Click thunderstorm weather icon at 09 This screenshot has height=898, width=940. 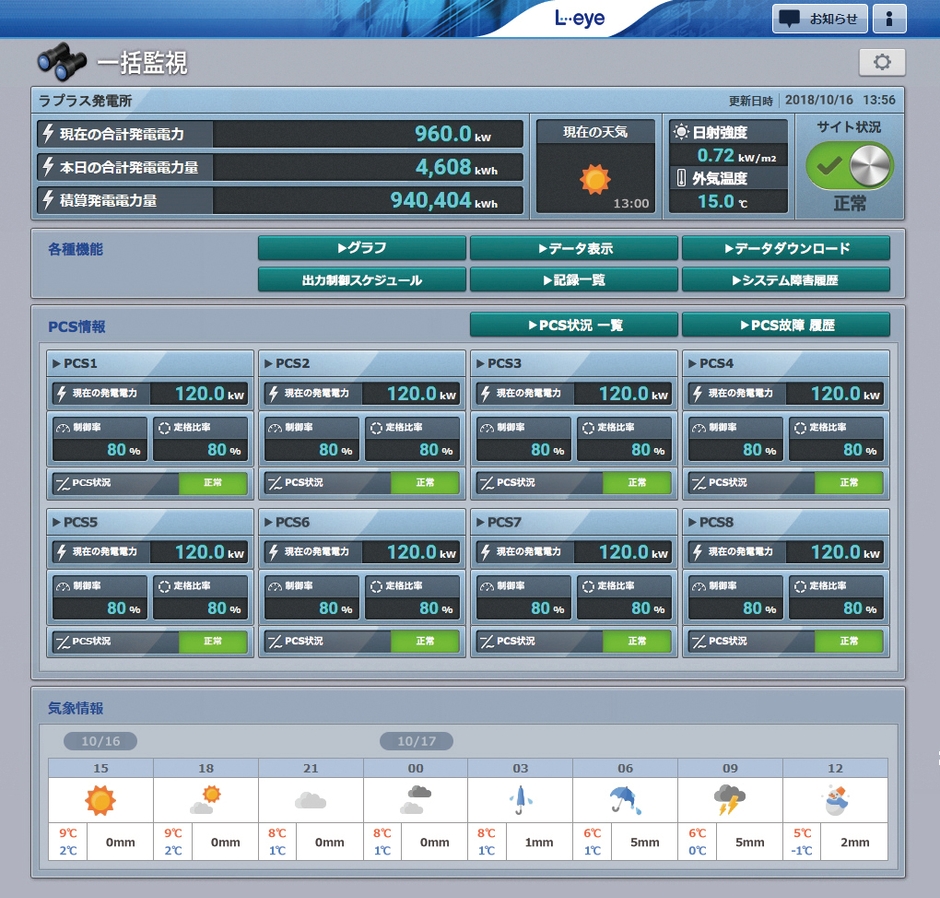coord(729,800)
